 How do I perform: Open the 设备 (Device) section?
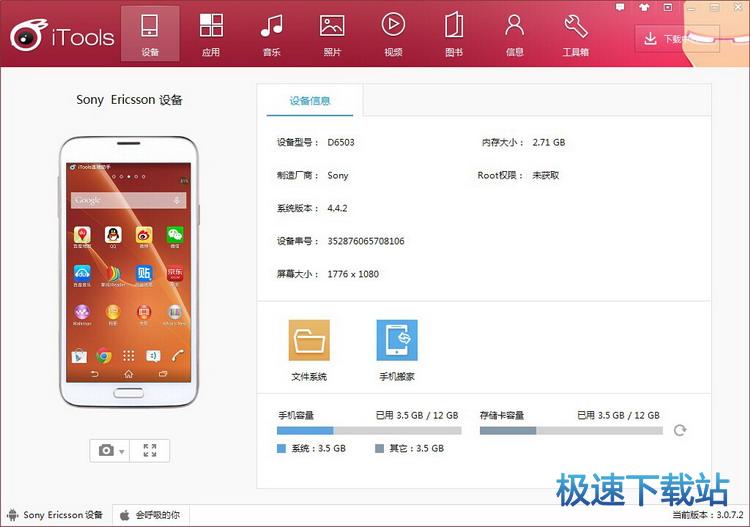pyautogui.click(x=150, y=34)
